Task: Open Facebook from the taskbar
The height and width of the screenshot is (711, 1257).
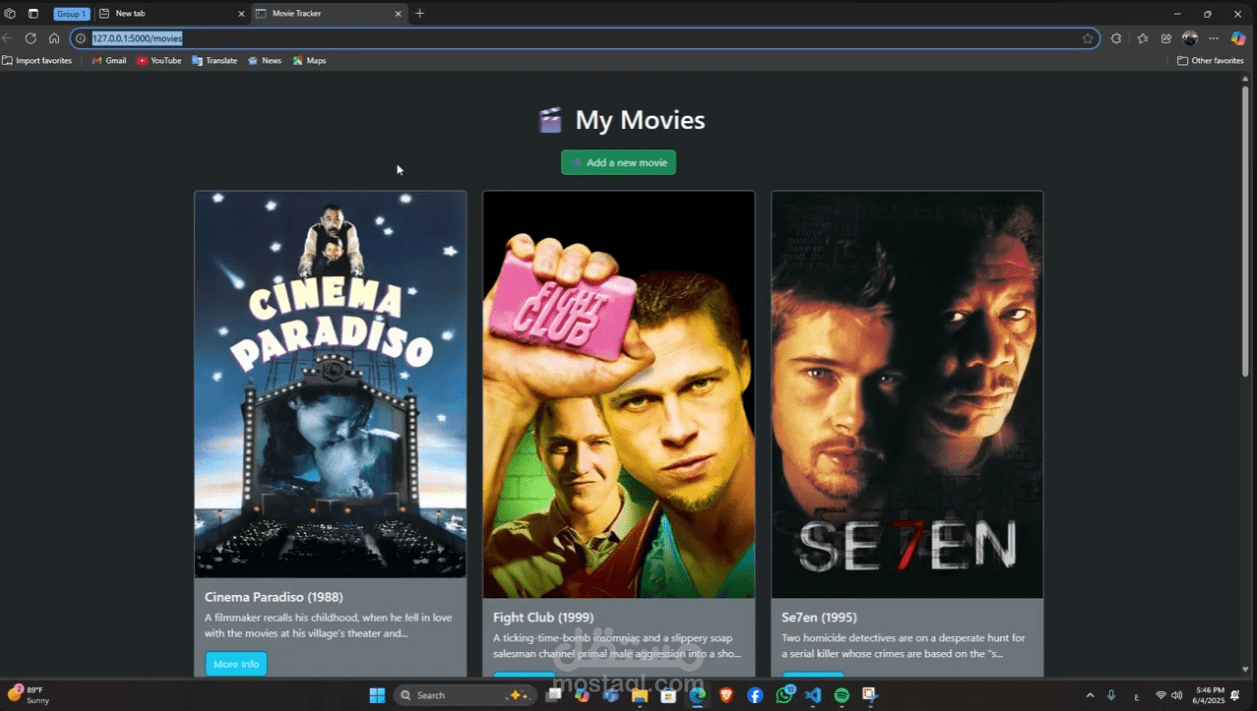Action: [755, 695]
